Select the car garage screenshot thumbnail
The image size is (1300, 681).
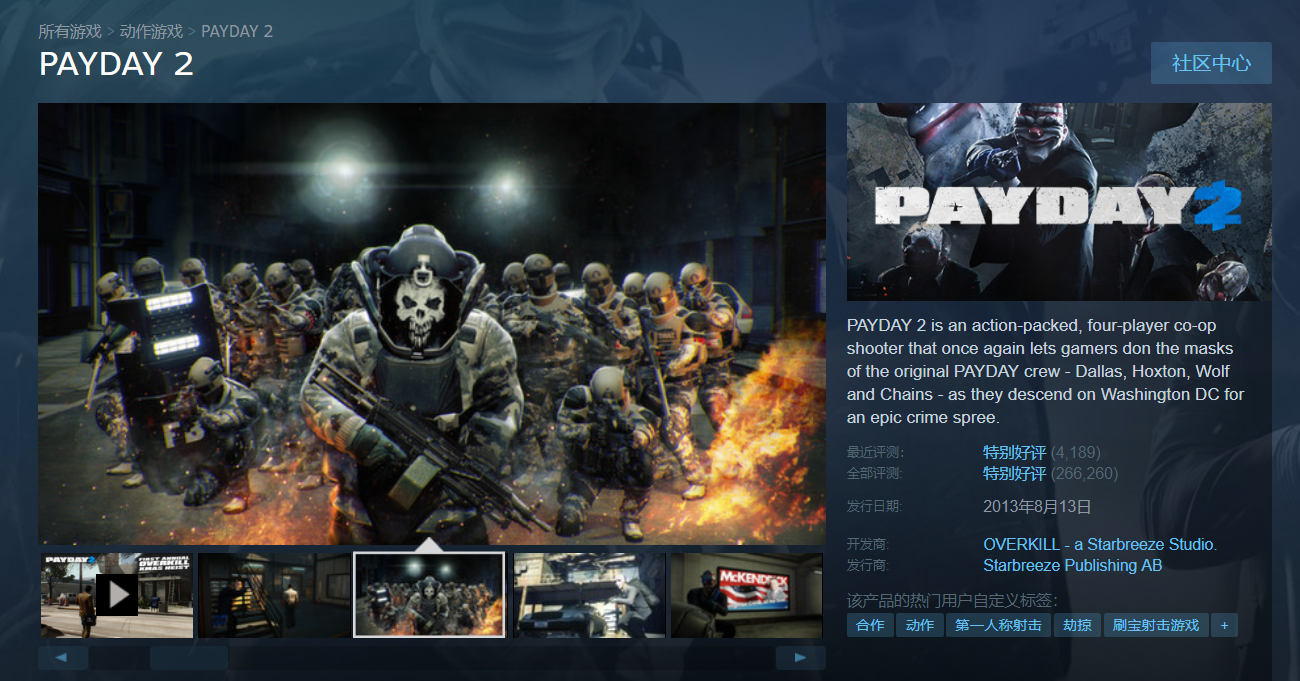click(x=589, y=594)
